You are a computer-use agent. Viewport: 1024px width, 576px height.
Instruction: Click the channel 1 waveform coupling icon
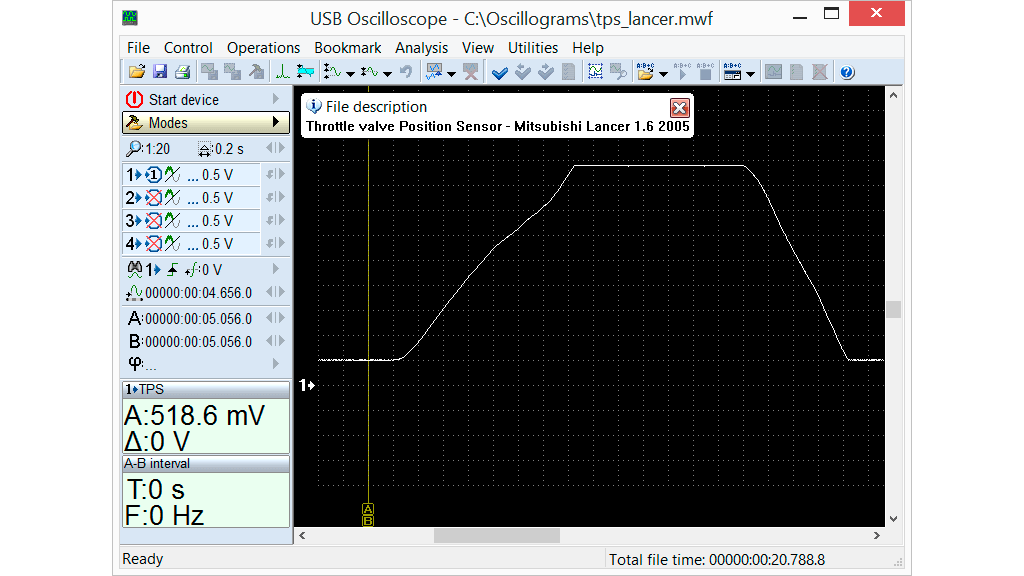172,174
